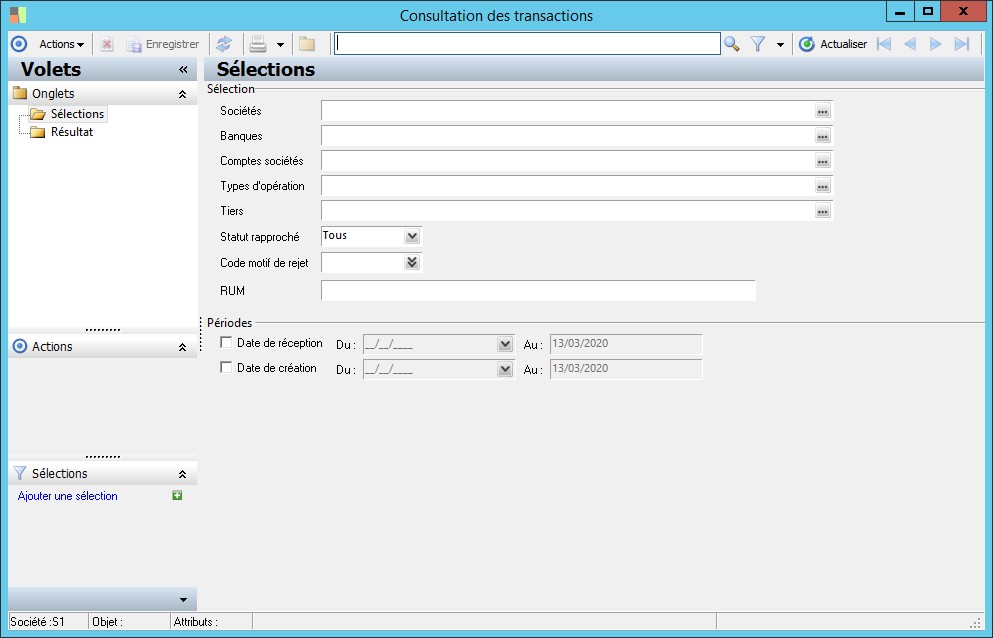Click the RUM text field
This screenshot has height=638, width=993.
coord(538,291)
